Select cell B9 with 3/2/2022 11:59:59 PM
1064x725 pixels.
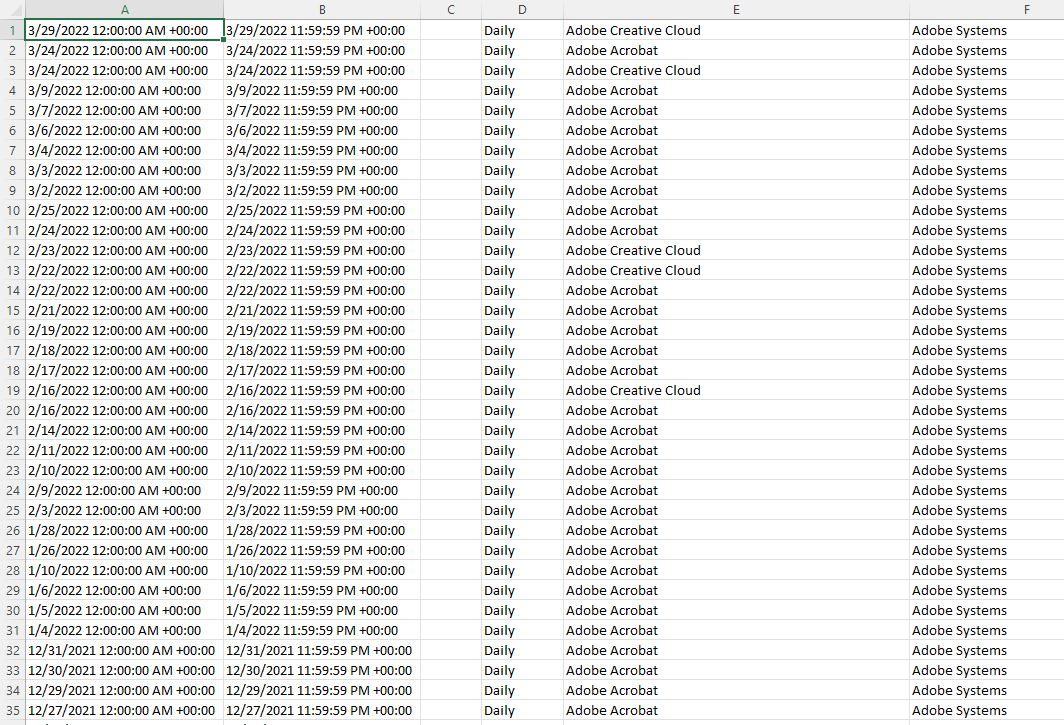tap(322, 191)
